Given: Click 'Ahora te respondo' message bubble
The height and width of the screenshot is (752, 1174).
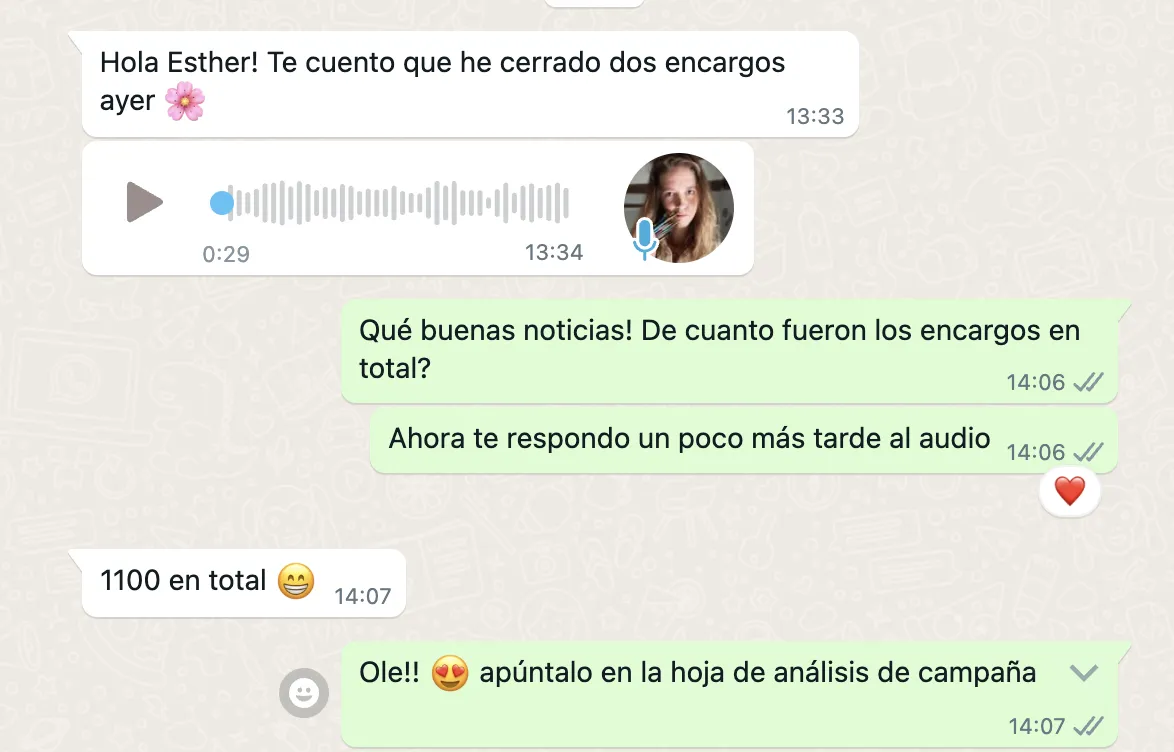Looking at the screenshot, I should [x=743, y=442].
